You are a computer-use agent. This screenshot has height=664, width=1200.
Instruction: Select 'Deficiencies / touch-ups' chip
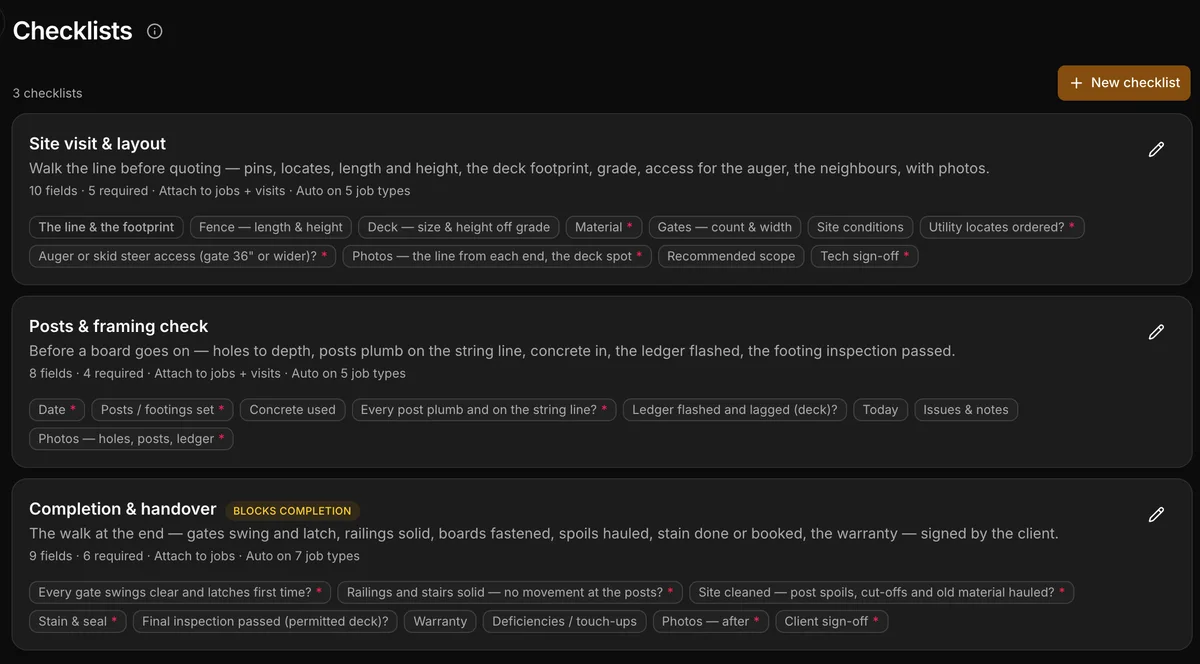pyautogui.click(x=565, y=621)
